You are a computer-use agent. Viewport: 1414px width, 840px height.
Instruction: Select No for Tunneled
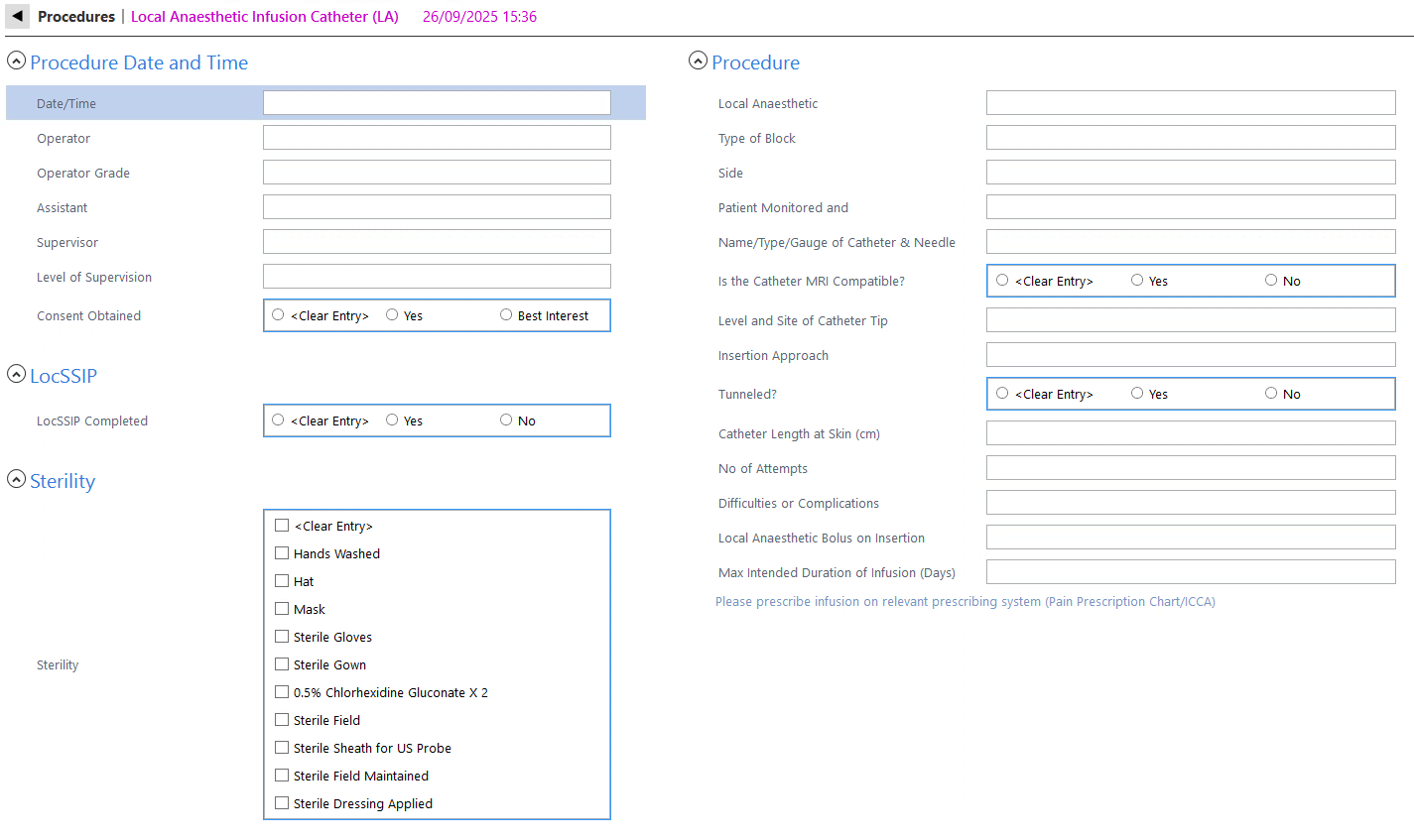pyautogui.click(x=1271, y=394)
